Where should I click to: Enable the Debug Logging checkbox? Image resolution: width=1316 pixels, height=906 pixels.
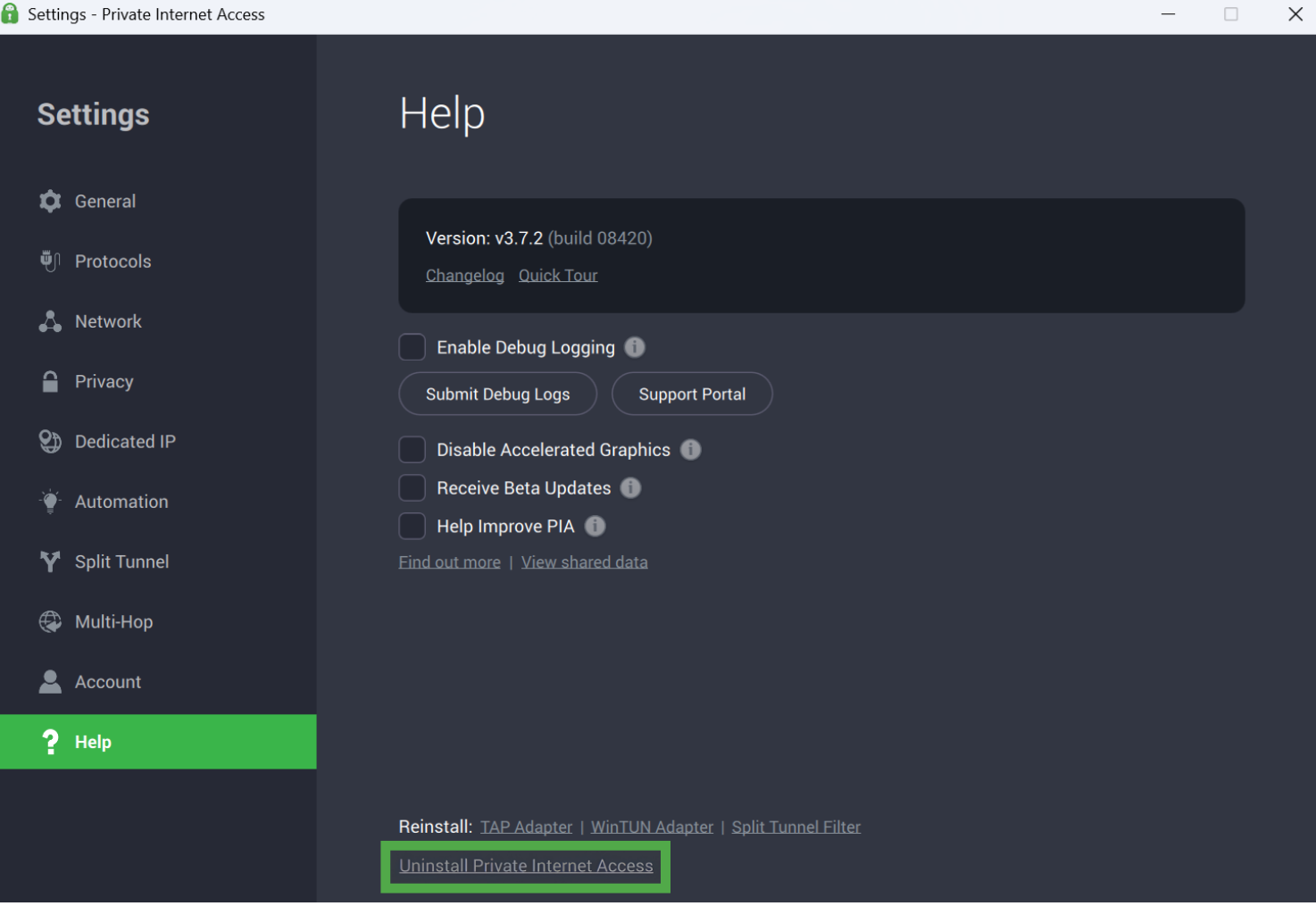pos(412,347)
